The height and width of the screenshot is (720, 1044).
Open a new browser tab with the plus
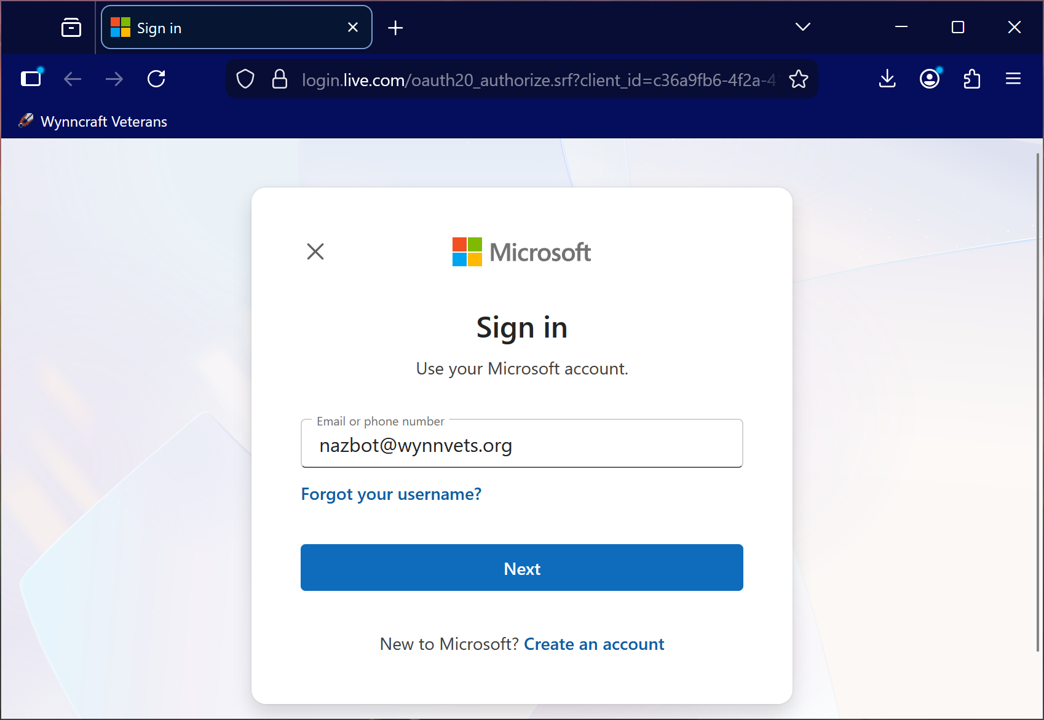[x=394, y=27]
